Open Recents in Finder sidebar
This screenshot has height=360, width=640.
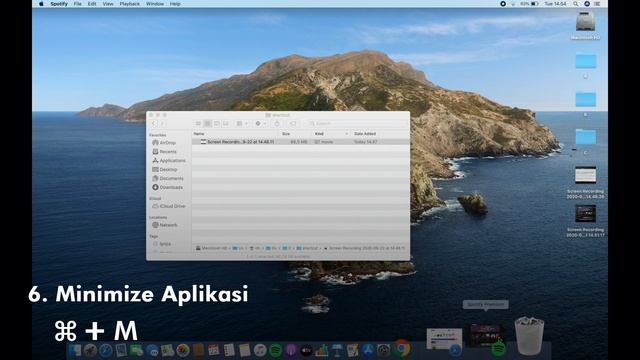[164, 151]
